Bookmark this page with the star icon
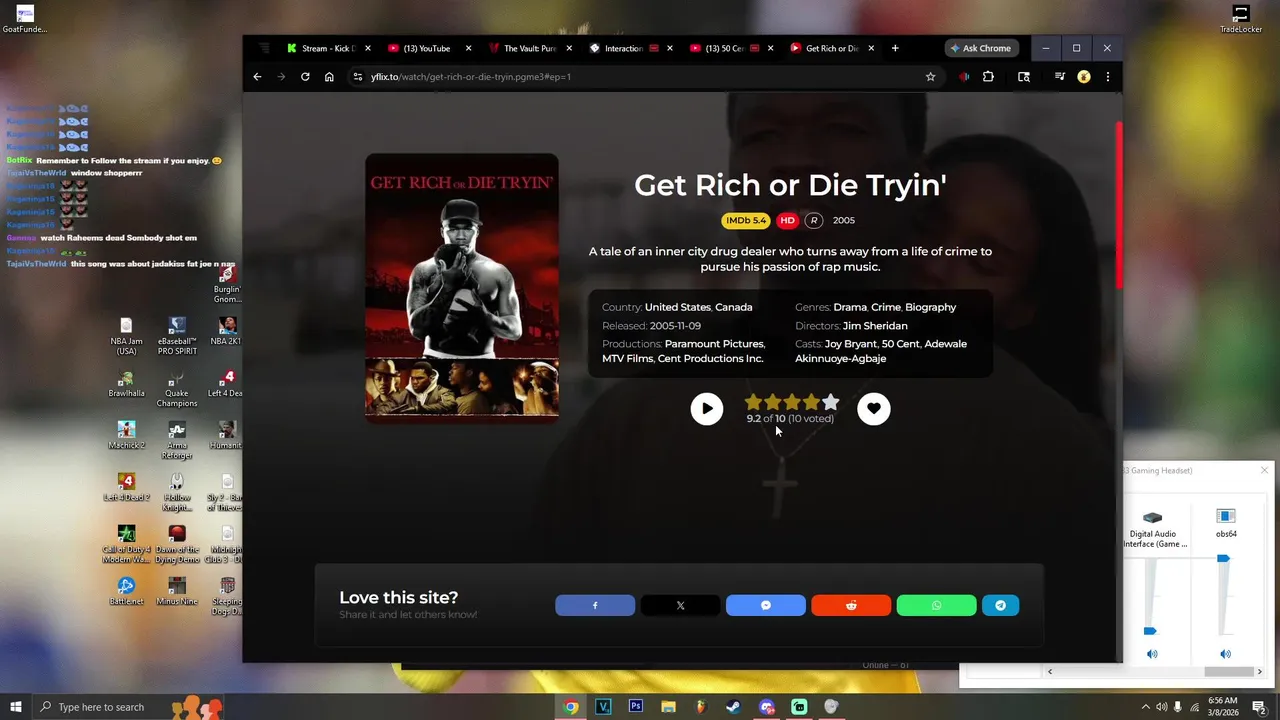 930,77
